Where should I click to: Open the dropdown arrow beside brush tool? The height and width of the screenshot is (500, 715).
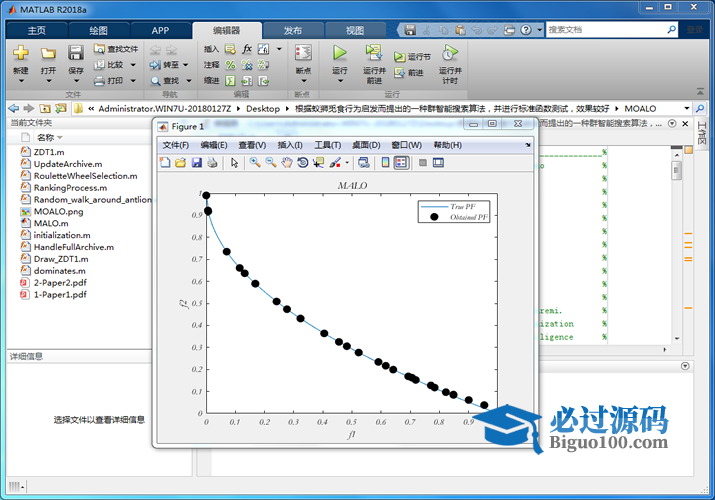346,164
